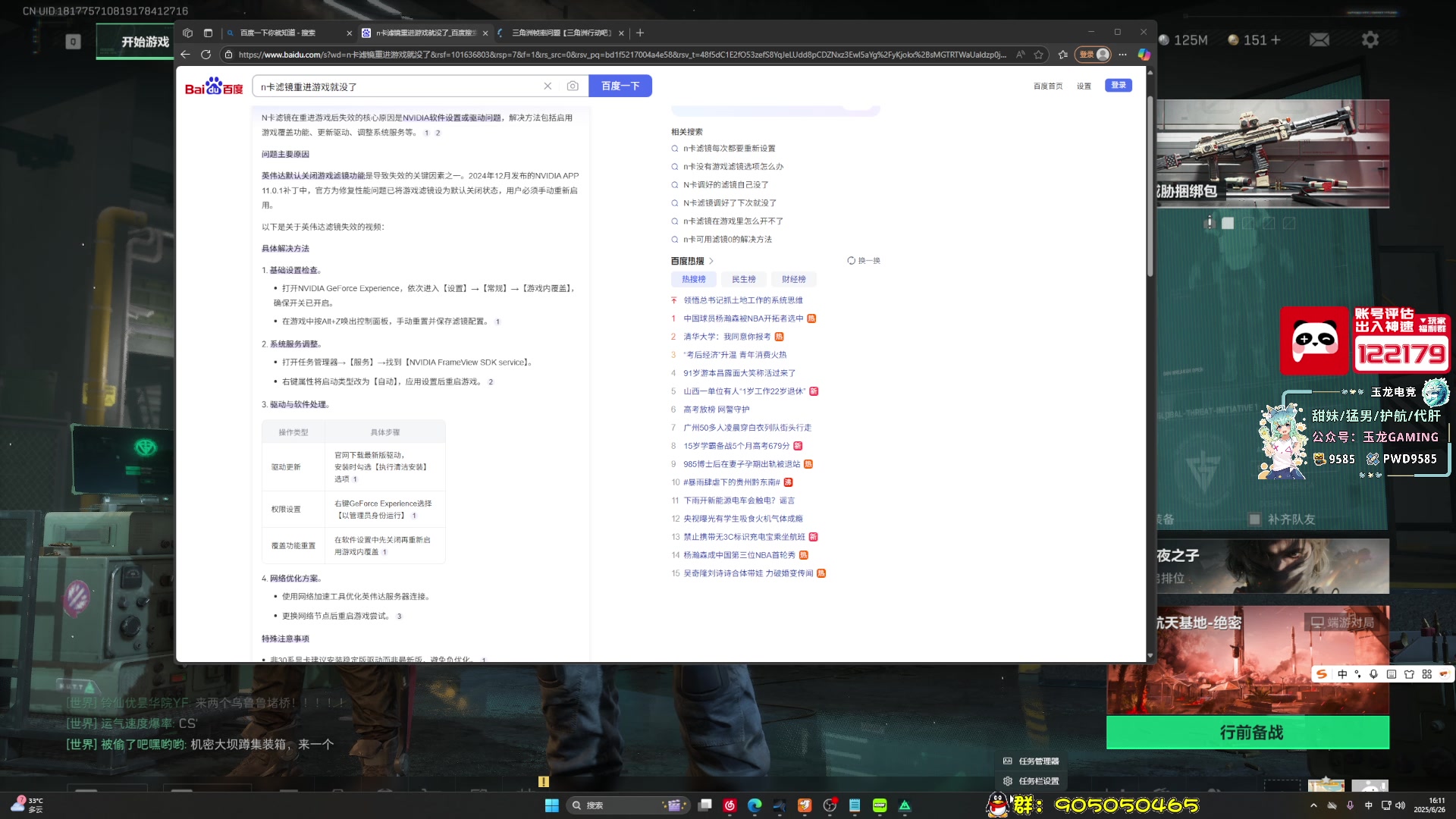Screen dimensions: 1456x819
Task: Open 百度首页 link
Action: [1048, 86]
